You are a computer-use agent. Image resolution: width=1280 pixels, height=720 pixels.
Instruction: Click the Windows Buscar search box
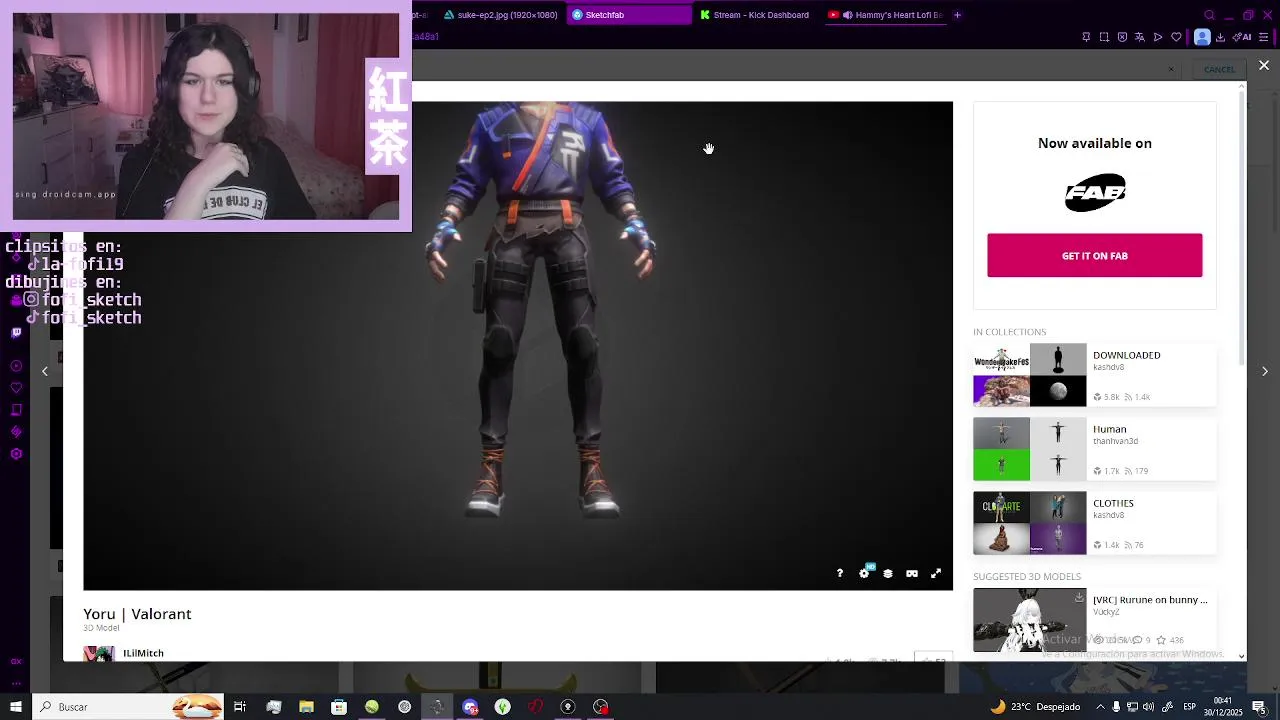pos(127,707)
